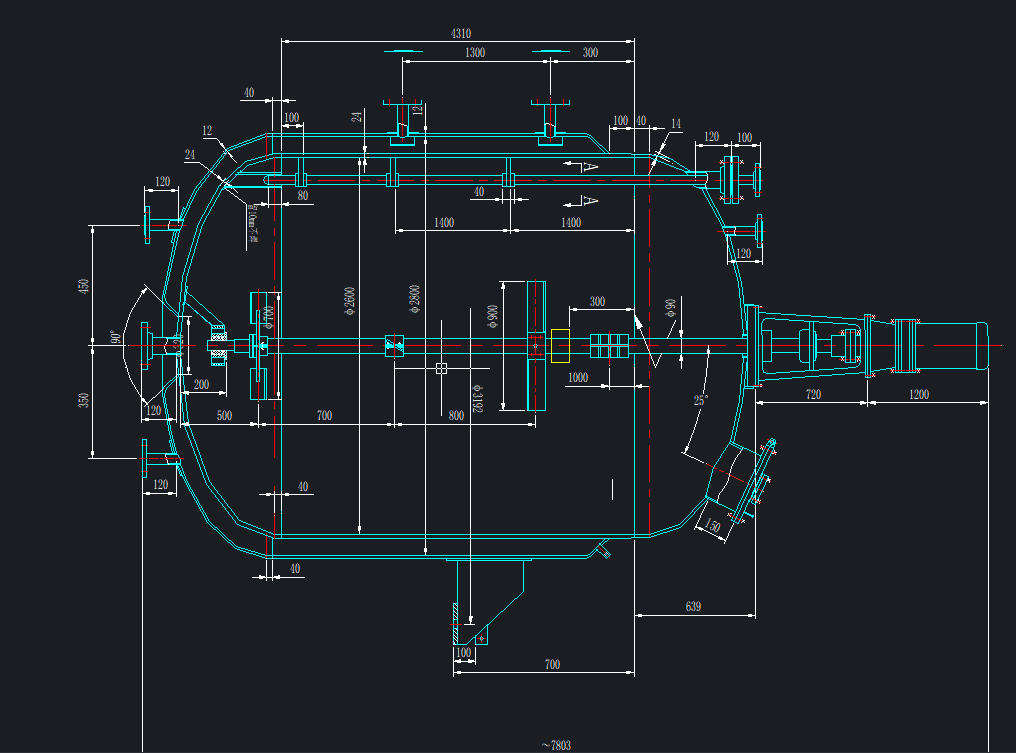
Task: Click the 150 dimension on the angled nozzle
Action: [x=712, y=525]
